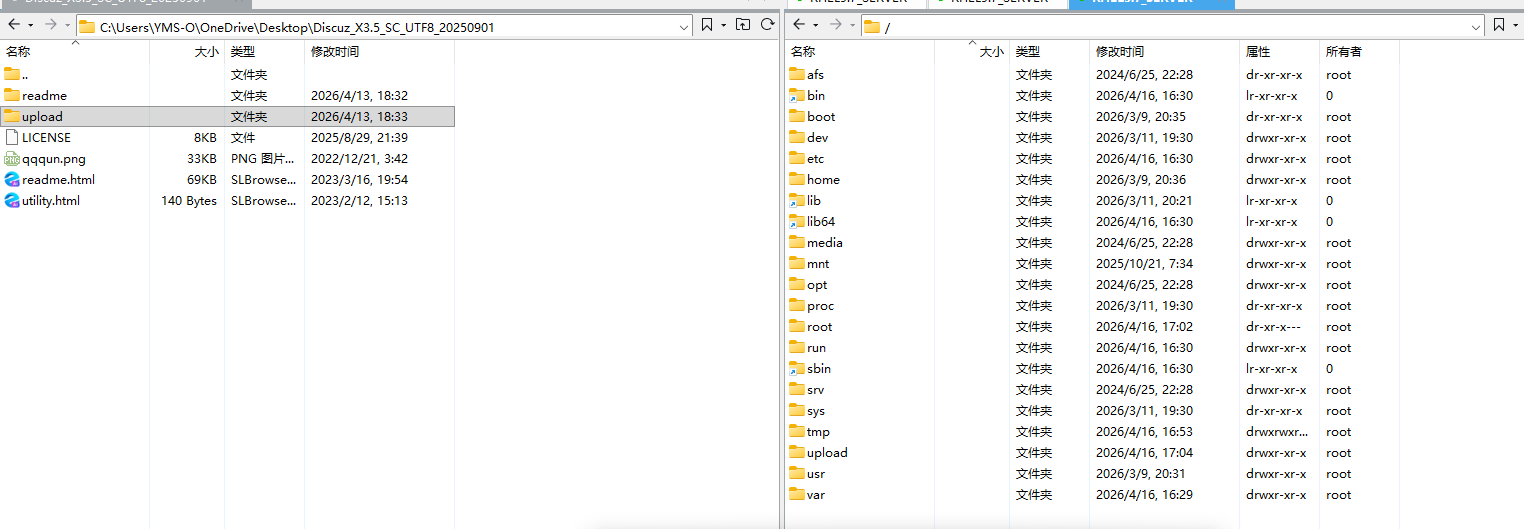The height and width of the screenshot is (529, 1524).
Task: Go forward in the local pane
Action: pos(50,24)
